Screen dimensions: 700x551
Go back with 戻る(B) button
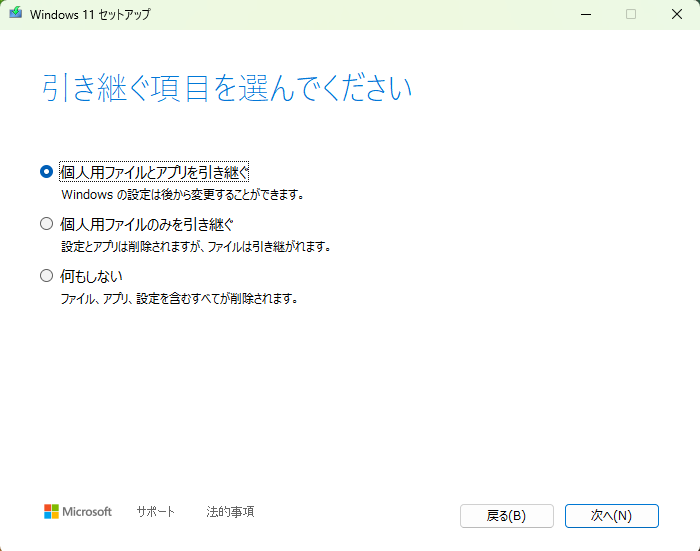coord(507,516)
